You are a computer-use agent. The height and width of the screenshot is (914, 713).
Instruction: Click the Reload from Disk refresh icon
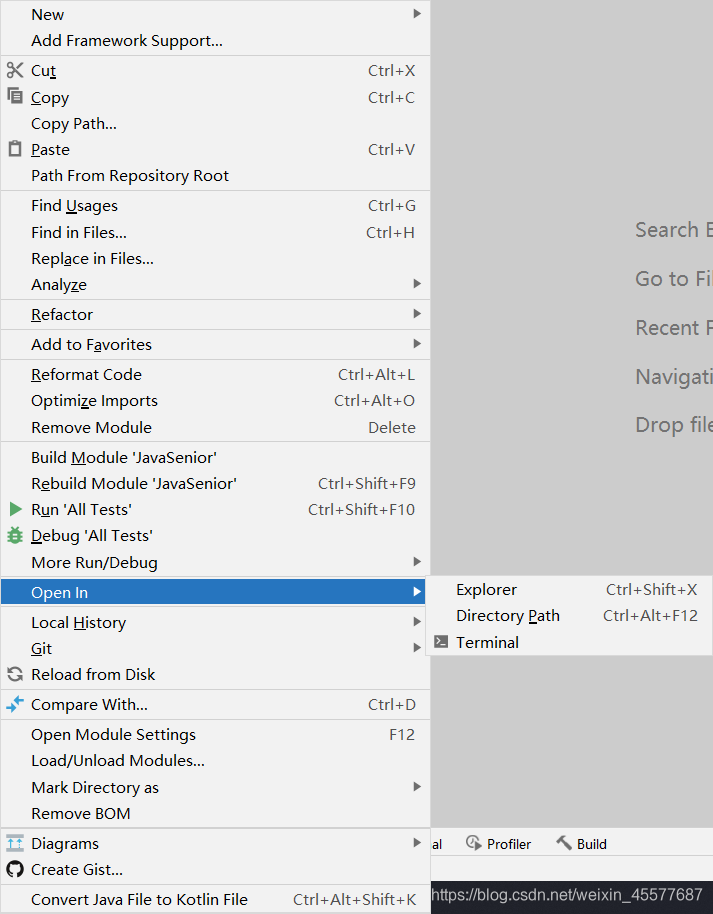(14, 674)
